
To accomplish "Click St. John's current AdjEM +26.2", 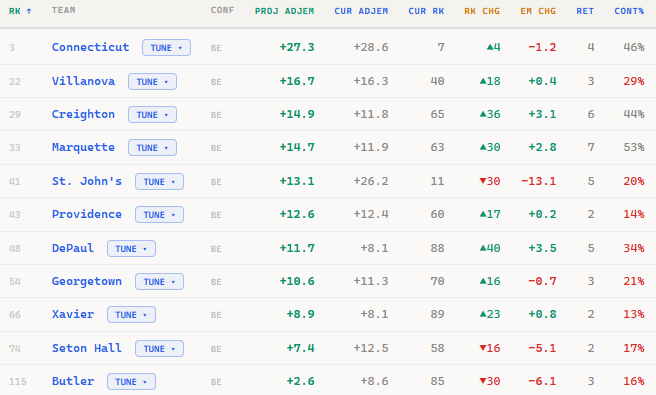I will [x=371, y=181].
